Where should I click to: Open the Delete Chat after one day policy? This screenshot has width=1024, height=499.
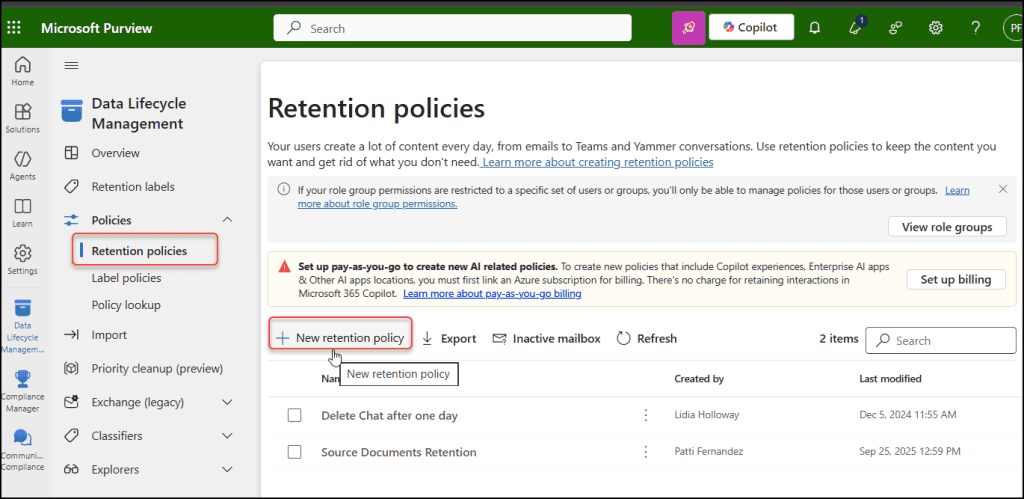coord(389,415)
